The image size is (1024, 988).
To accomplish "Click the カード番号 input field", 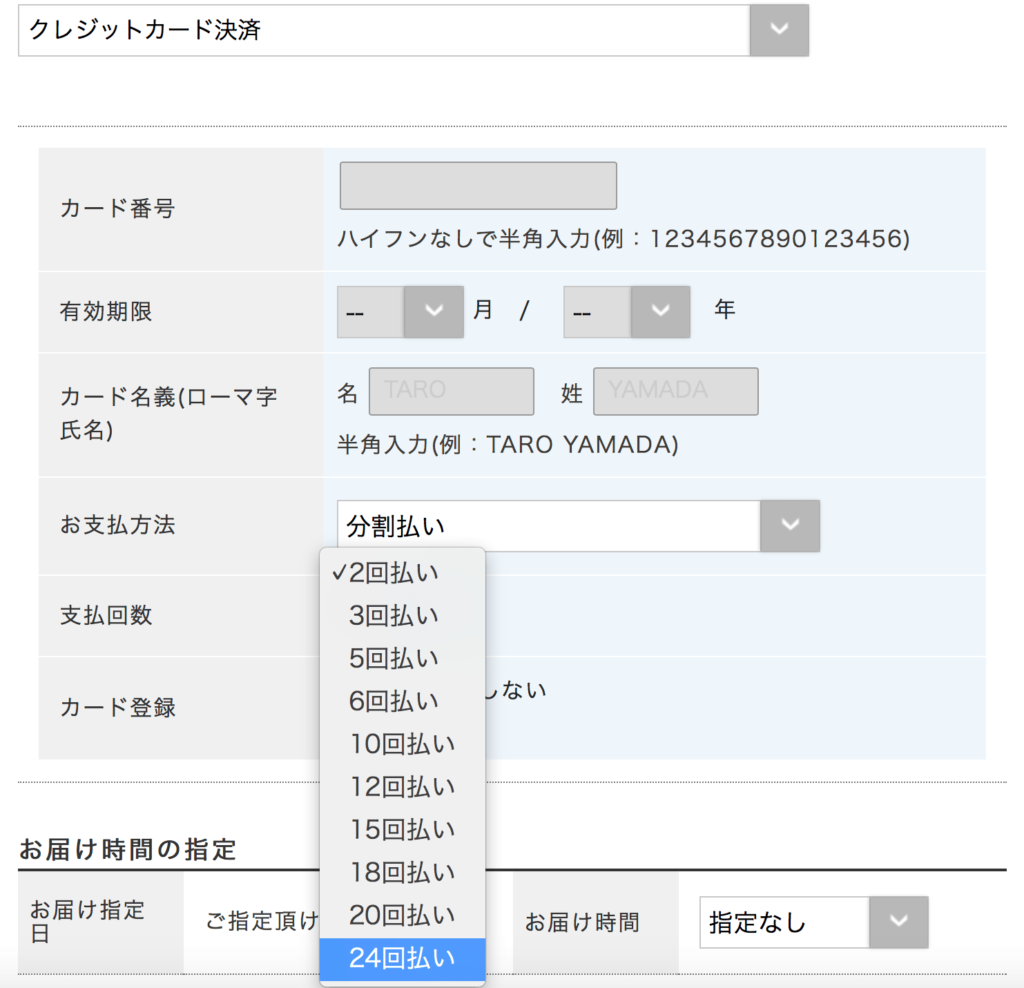I will (x=478, y=185).
